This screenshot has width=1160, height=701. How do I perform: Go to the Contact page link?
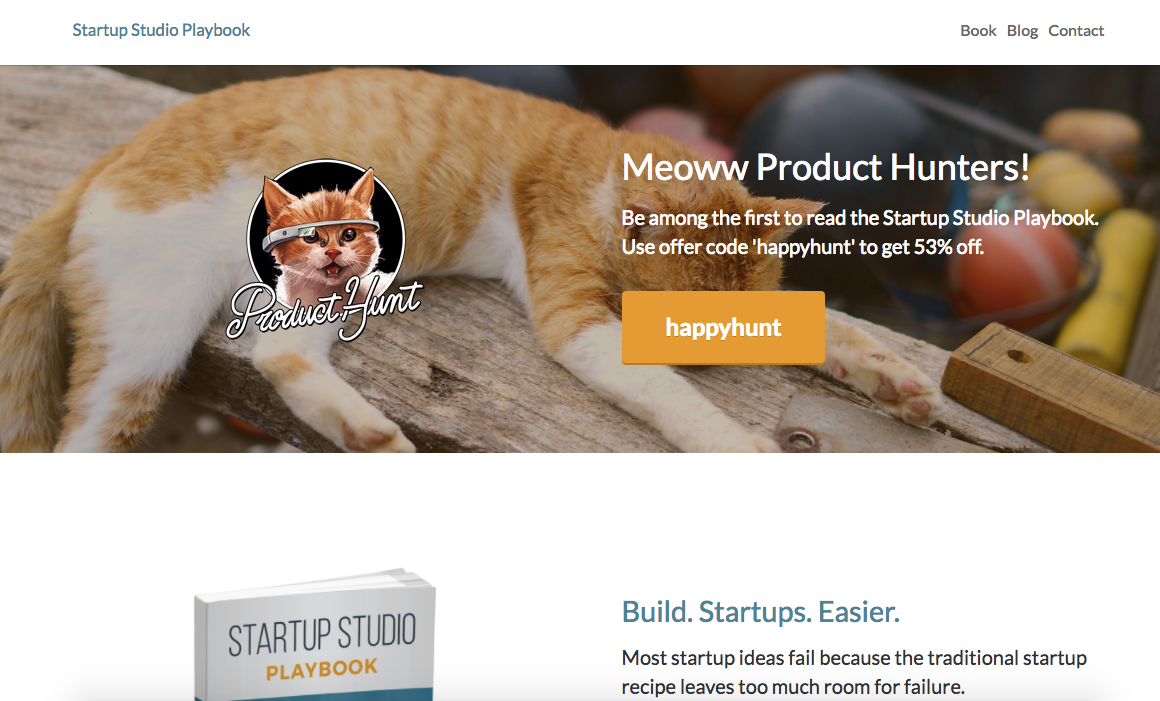click(x=1076, y=31)
